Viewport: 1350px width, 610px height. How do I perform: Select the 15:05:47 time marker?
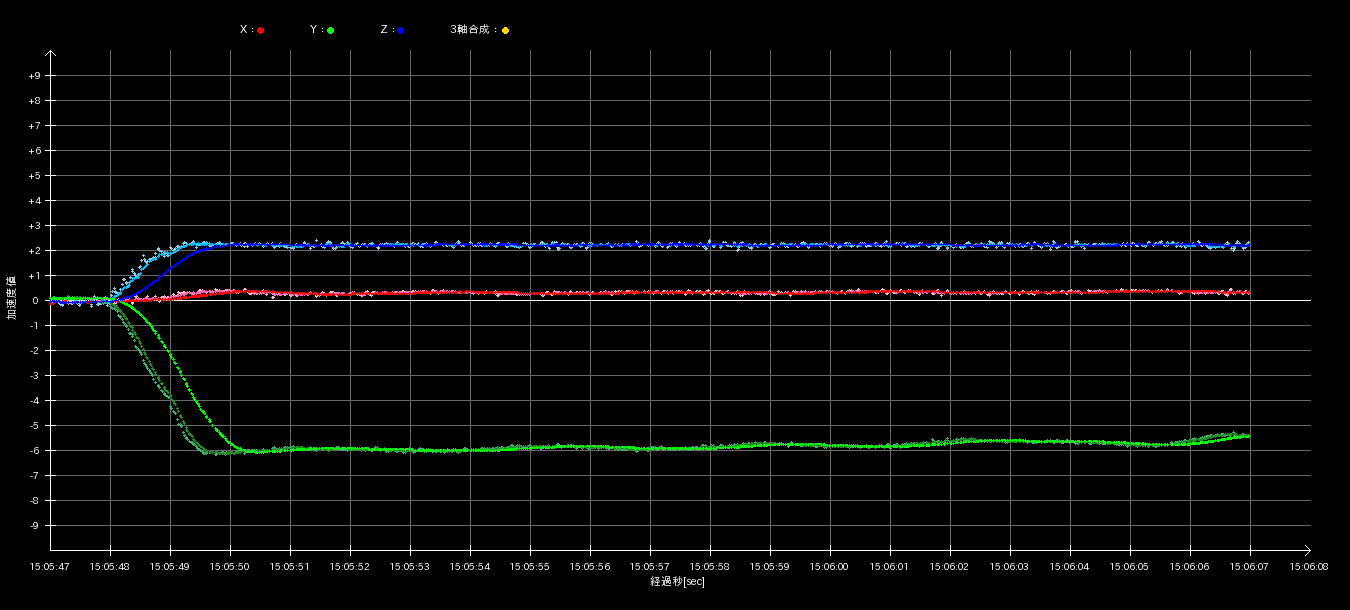pos(50,566)
